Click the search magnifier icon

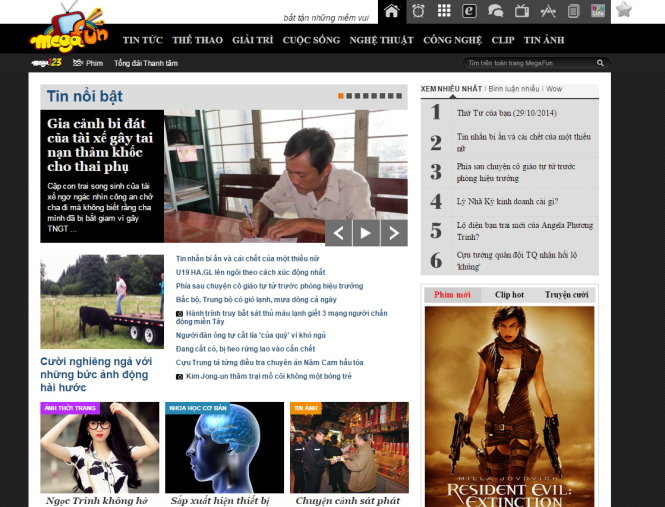pos(600,63)
